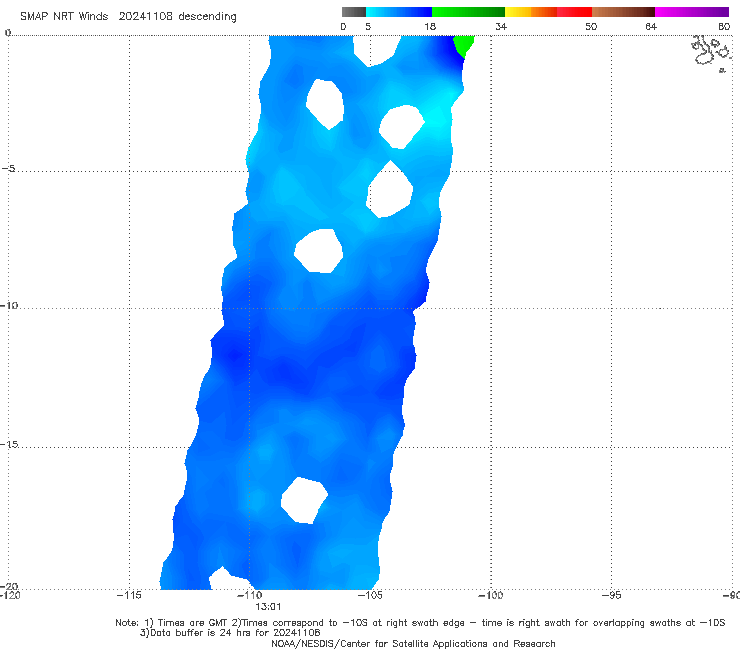
Task: Click the magenta-purple segment of the color bar
Action: click(692, 12)
